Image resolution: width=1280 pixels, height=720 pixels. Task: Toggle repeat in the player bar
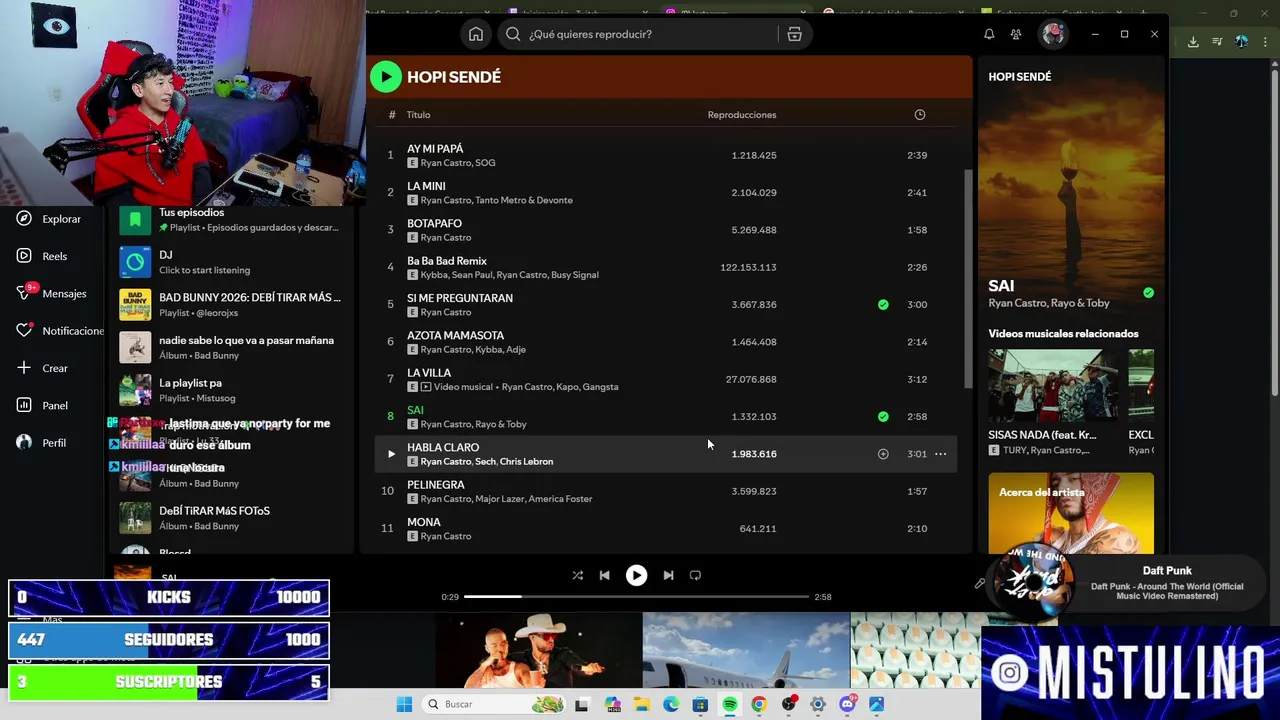point(695,575)
